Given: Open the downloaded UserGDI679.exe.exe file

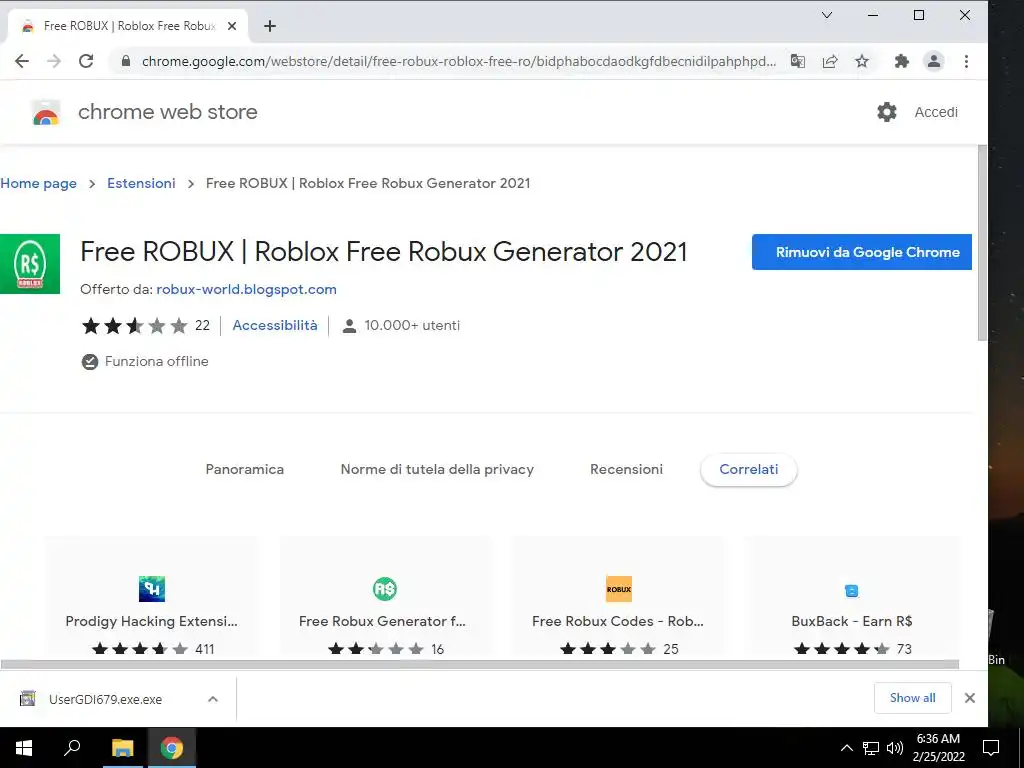Looking at the screenshot, I should (x=105, y=699).
